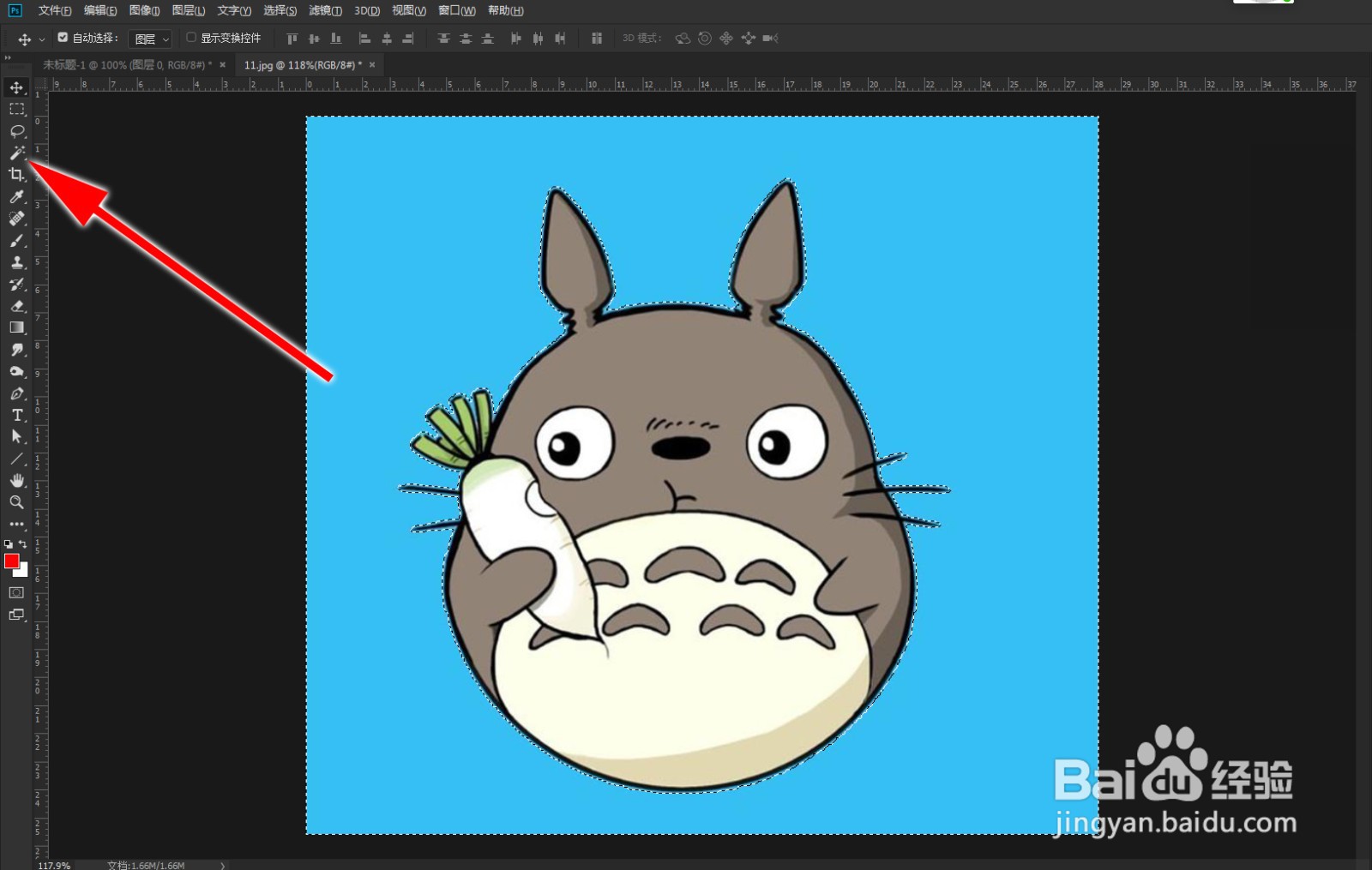Select the Clone Stamp tool
This screenshot has width=1372, height=870.
pyautogui.click(x=16, y=262)
